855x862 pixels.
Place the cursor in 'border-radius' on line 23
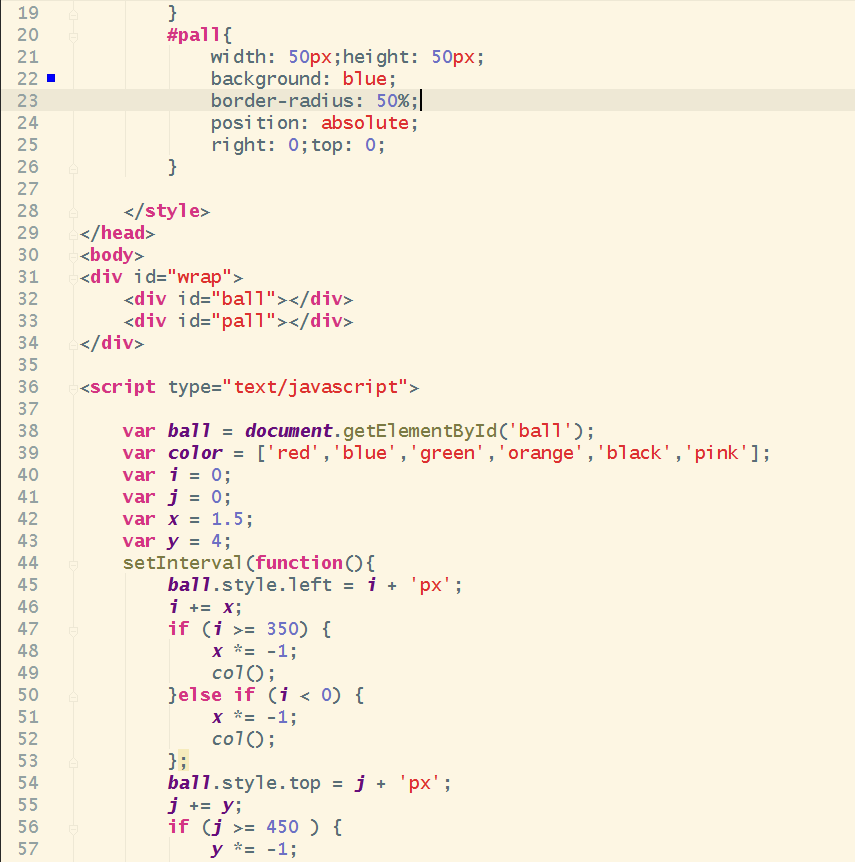click(282, 101)
